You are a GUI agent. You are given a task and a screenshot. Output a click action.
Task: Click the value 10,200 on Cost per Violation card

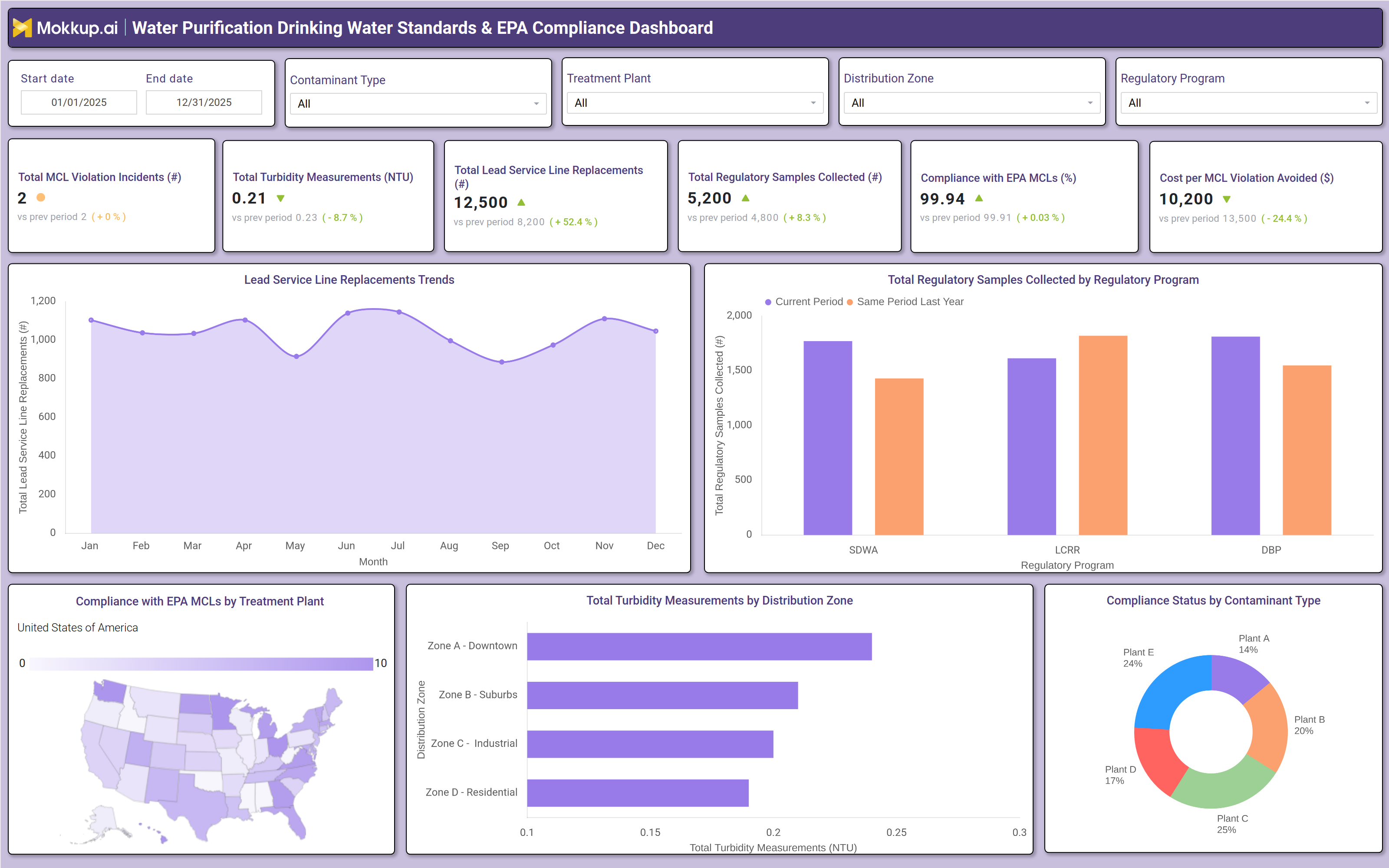coord(1186,199)
